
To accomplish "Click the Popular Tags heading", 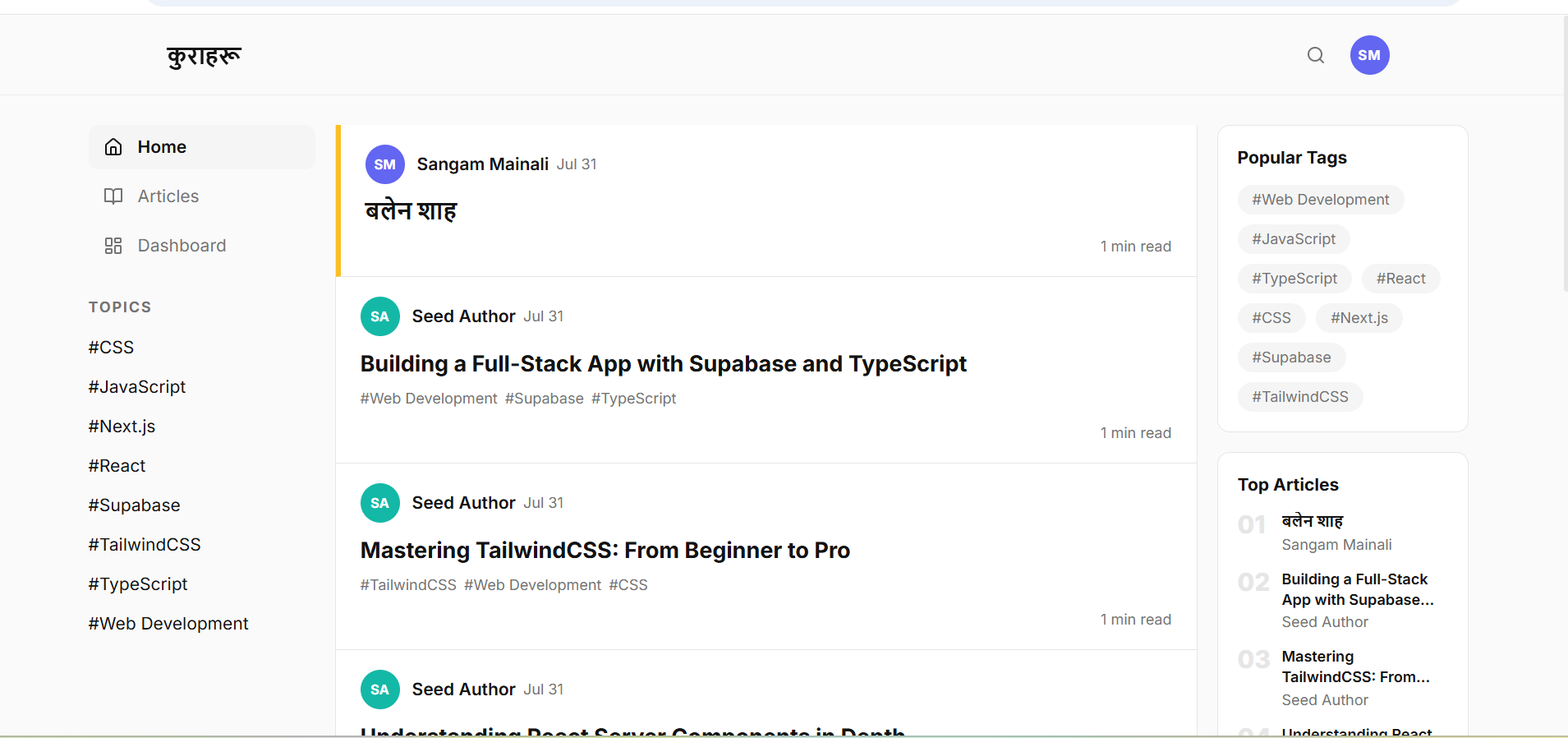I will tap(1292, 158).
